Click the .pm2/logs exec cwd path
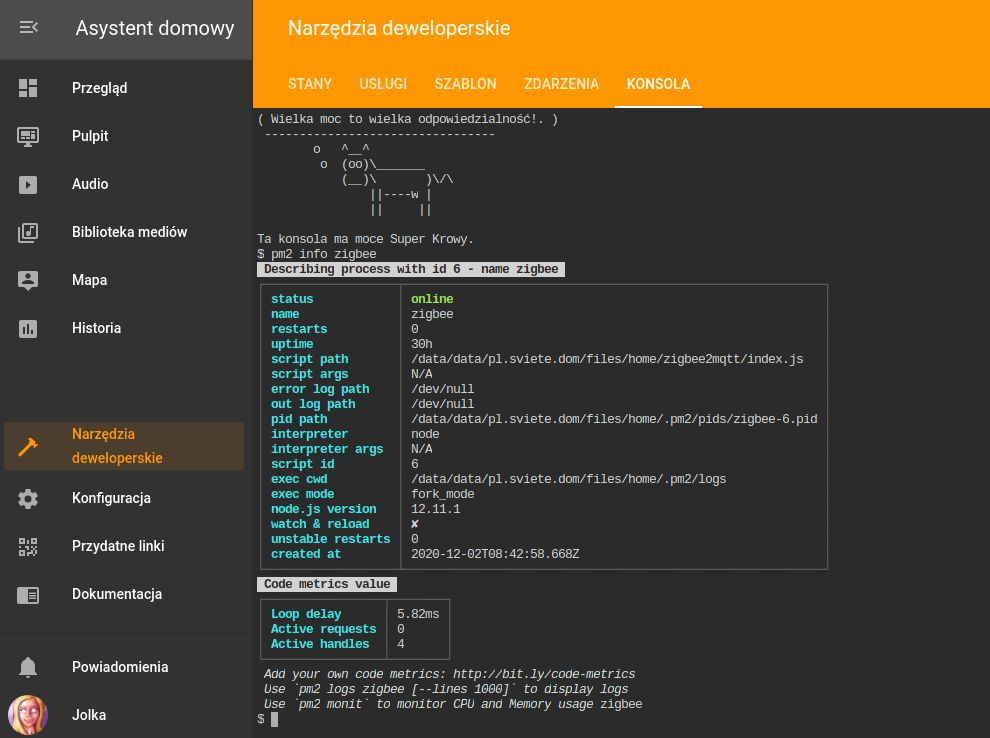 pos(569,479)
